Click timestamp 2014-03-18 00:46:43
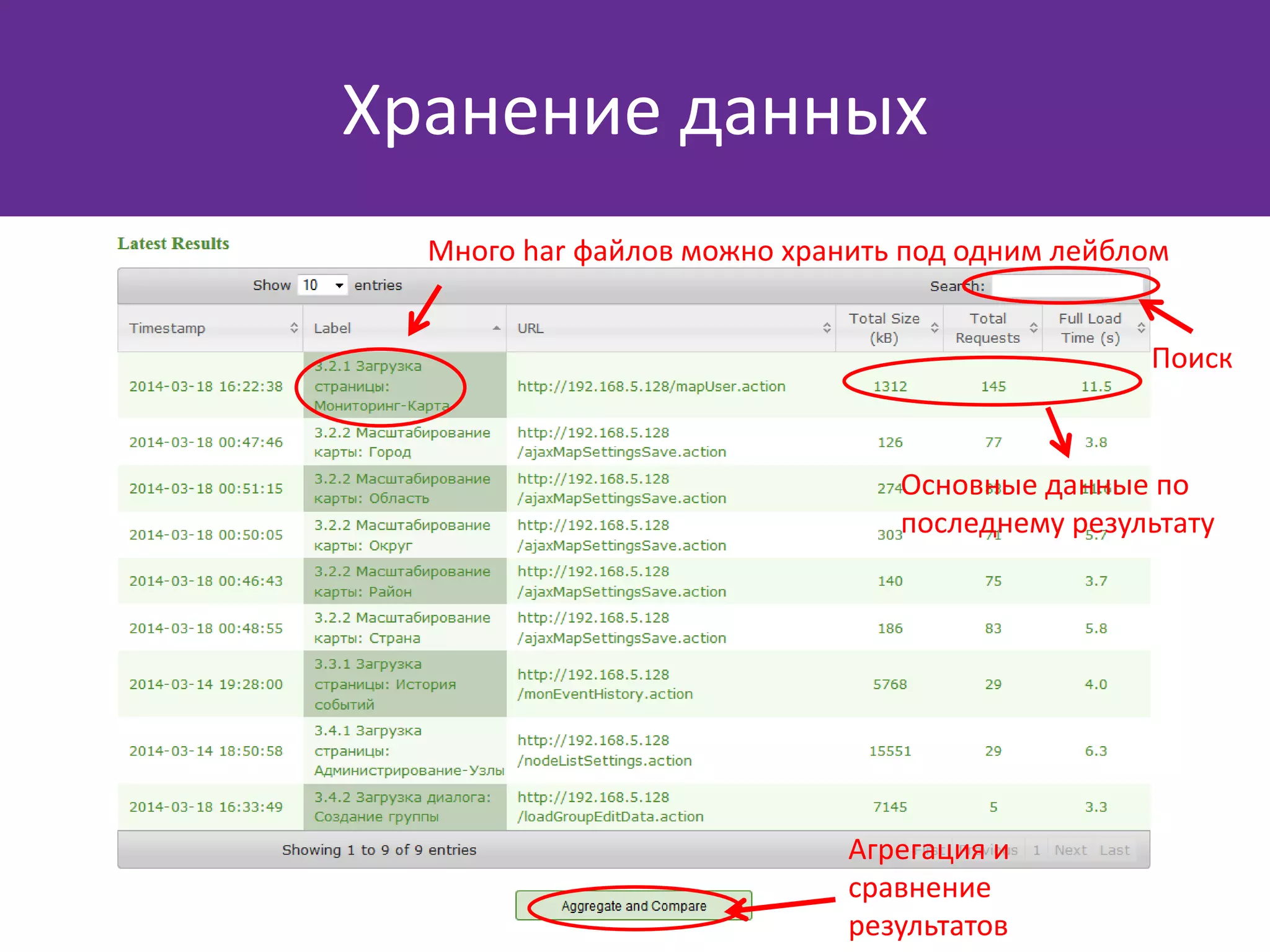The image size is (1270, 952). 206,581
